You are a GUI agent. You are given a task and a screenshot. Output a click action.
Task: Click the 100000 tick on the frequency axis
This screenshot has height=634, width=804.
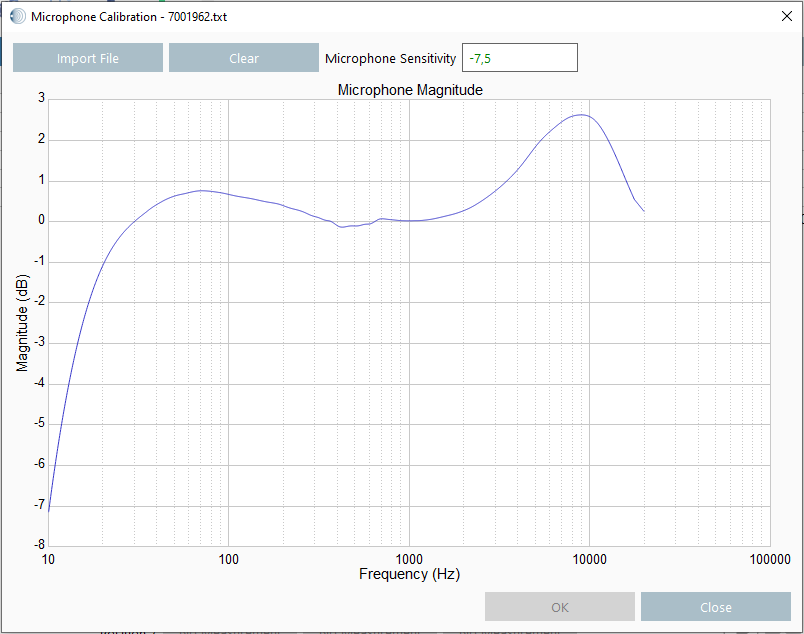768,558
